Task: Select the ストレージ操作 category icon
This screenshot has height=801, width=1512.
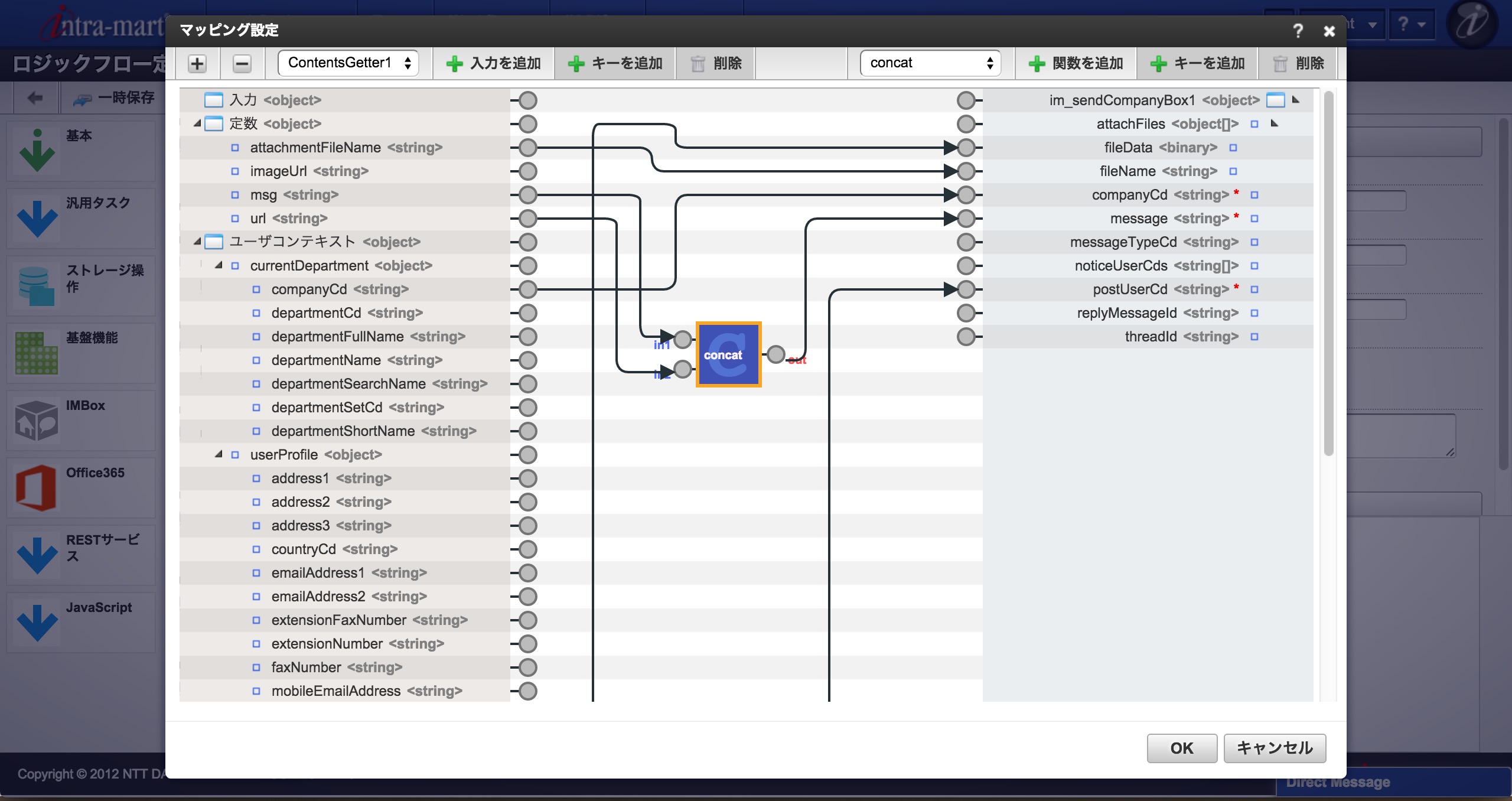Action: 37,286
